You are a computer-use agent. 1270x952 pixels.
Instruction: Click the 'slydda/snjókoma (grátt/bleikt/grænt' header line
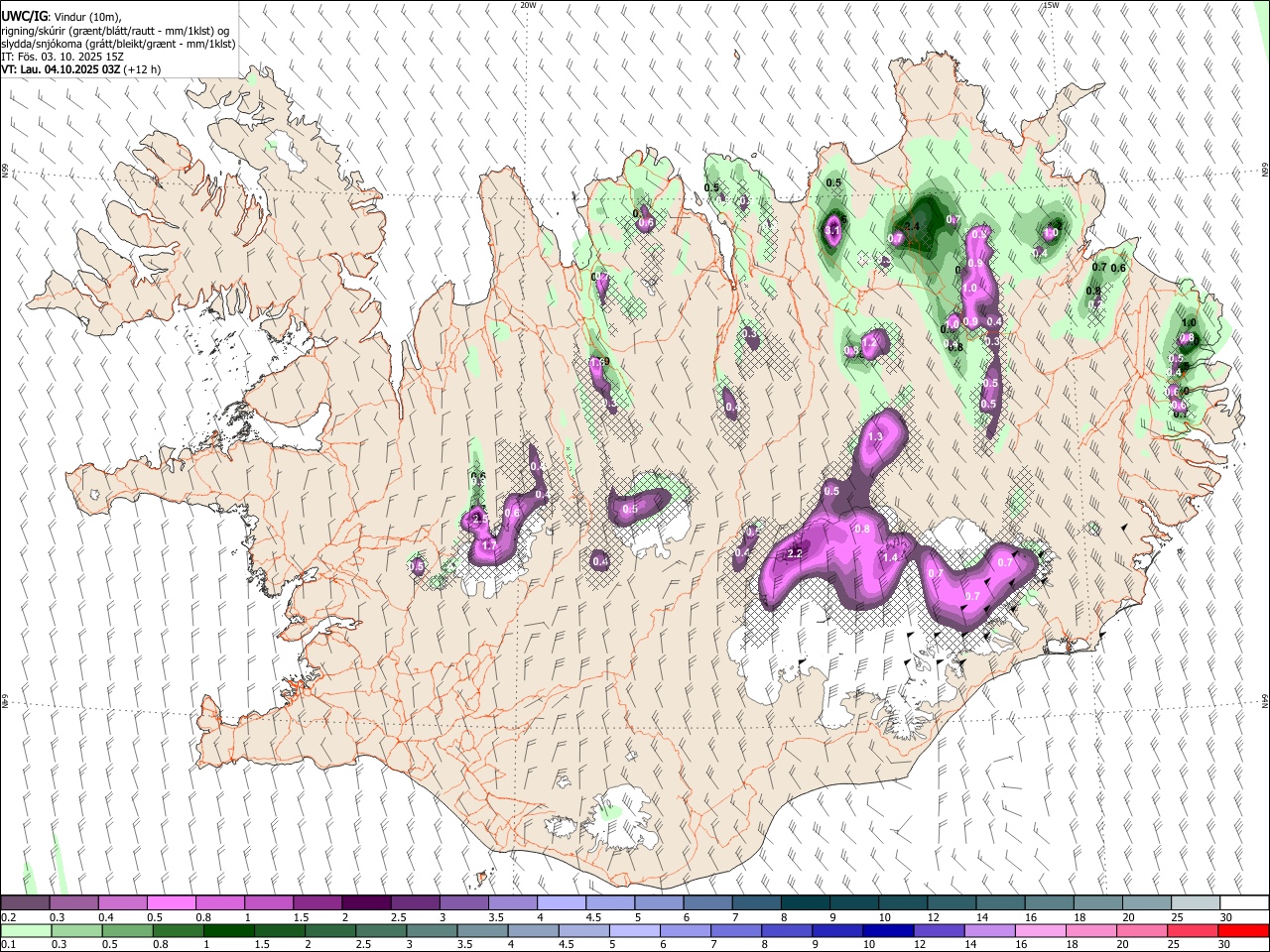click(x=118, y=44)
